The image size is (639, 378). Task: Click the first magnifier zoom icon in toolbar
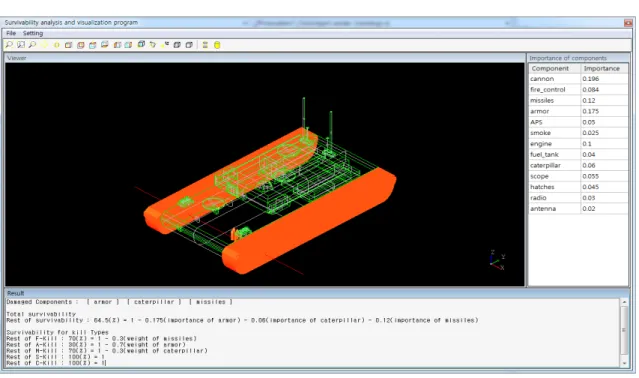click(9, 45)
